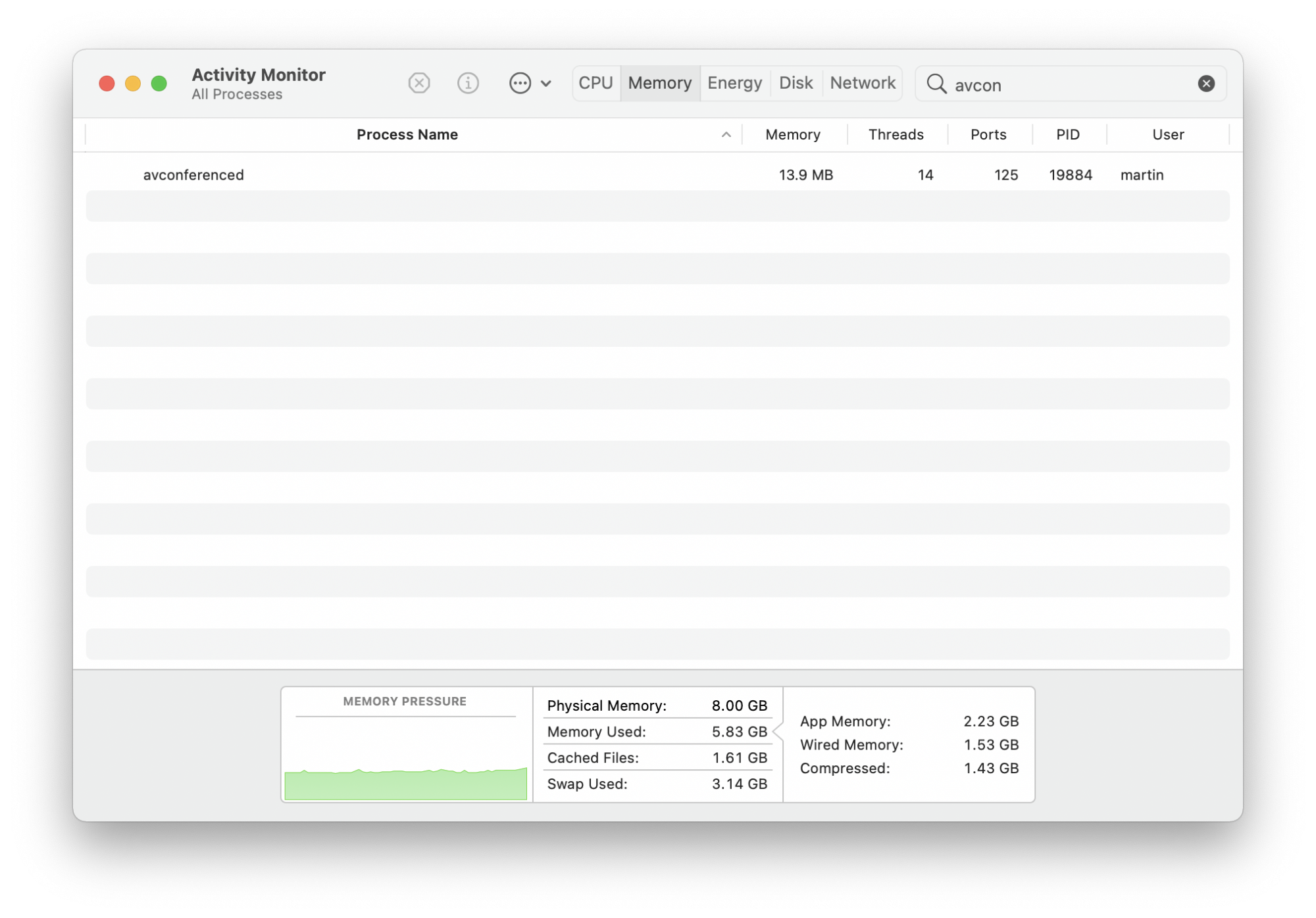
Task: Click the All Processes subtitle
Action: point(237,95)
